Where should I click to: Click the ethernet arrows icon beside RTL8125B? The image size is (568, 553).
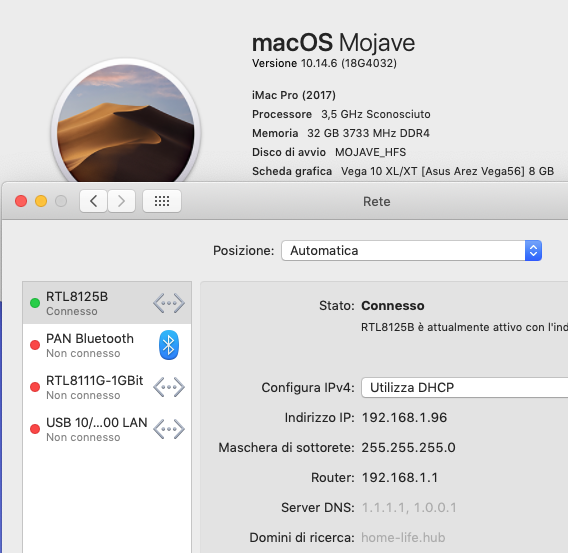click(x=169, y=303)
